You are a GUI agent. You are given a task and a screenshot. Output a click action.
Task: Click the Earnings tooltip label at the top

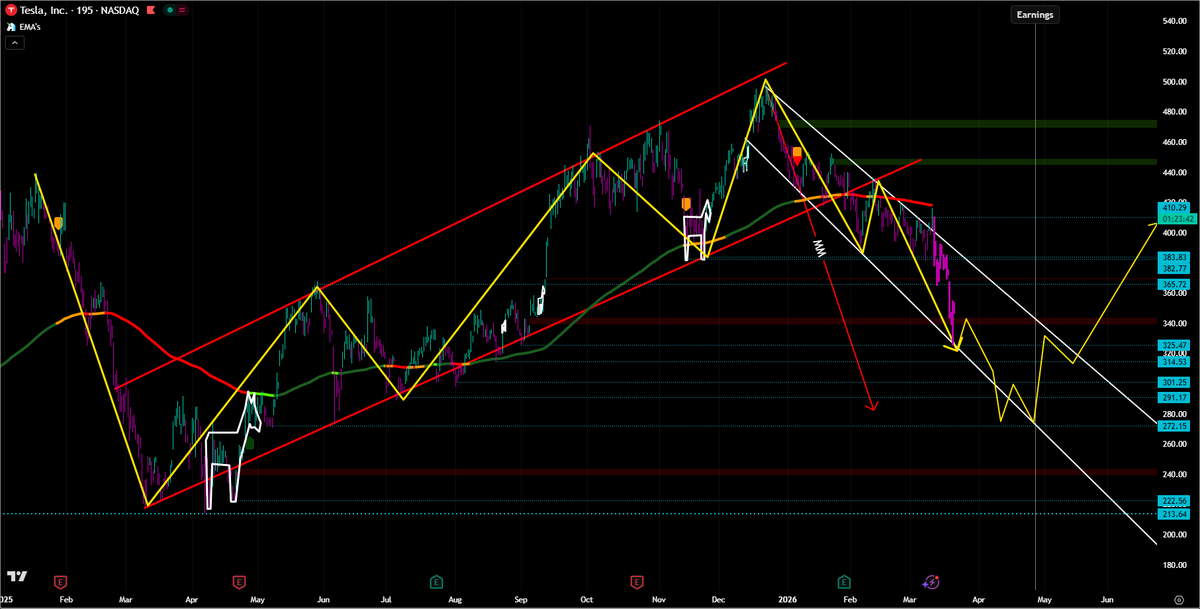click(1035, 15)
